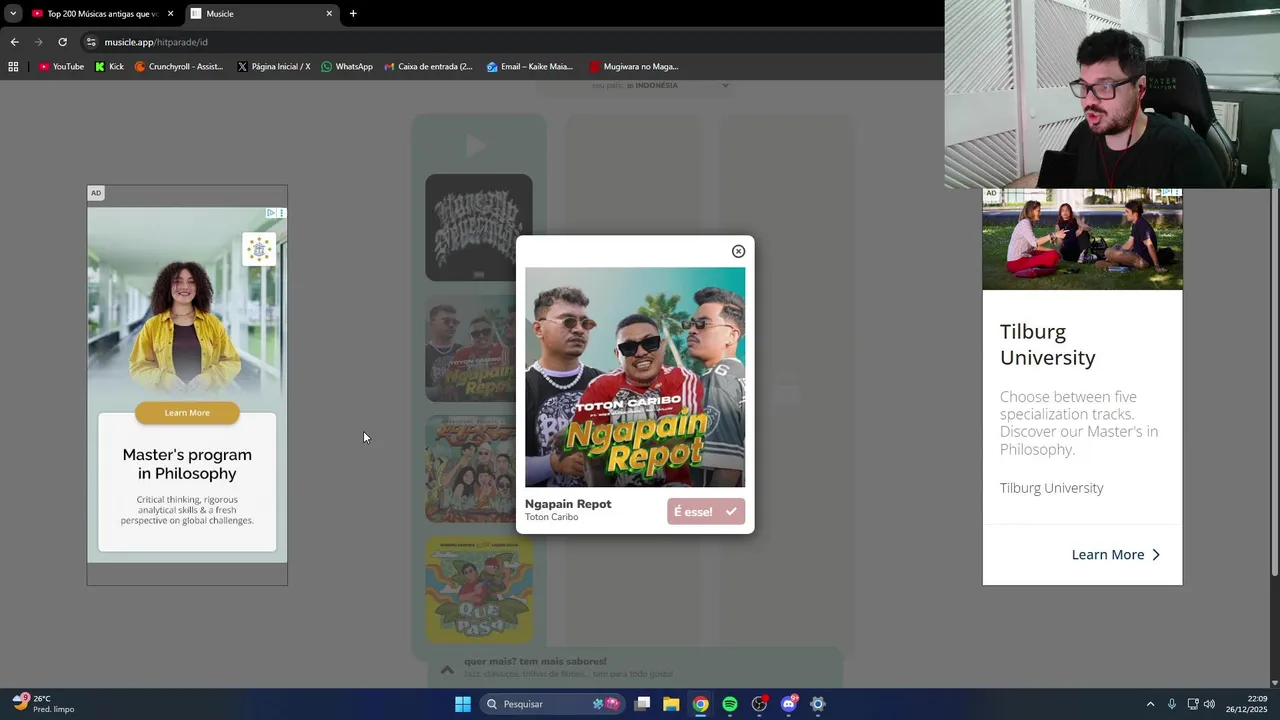1280x720 pixels.
Task: Open a new browser tab
Action: pos(353,14)
